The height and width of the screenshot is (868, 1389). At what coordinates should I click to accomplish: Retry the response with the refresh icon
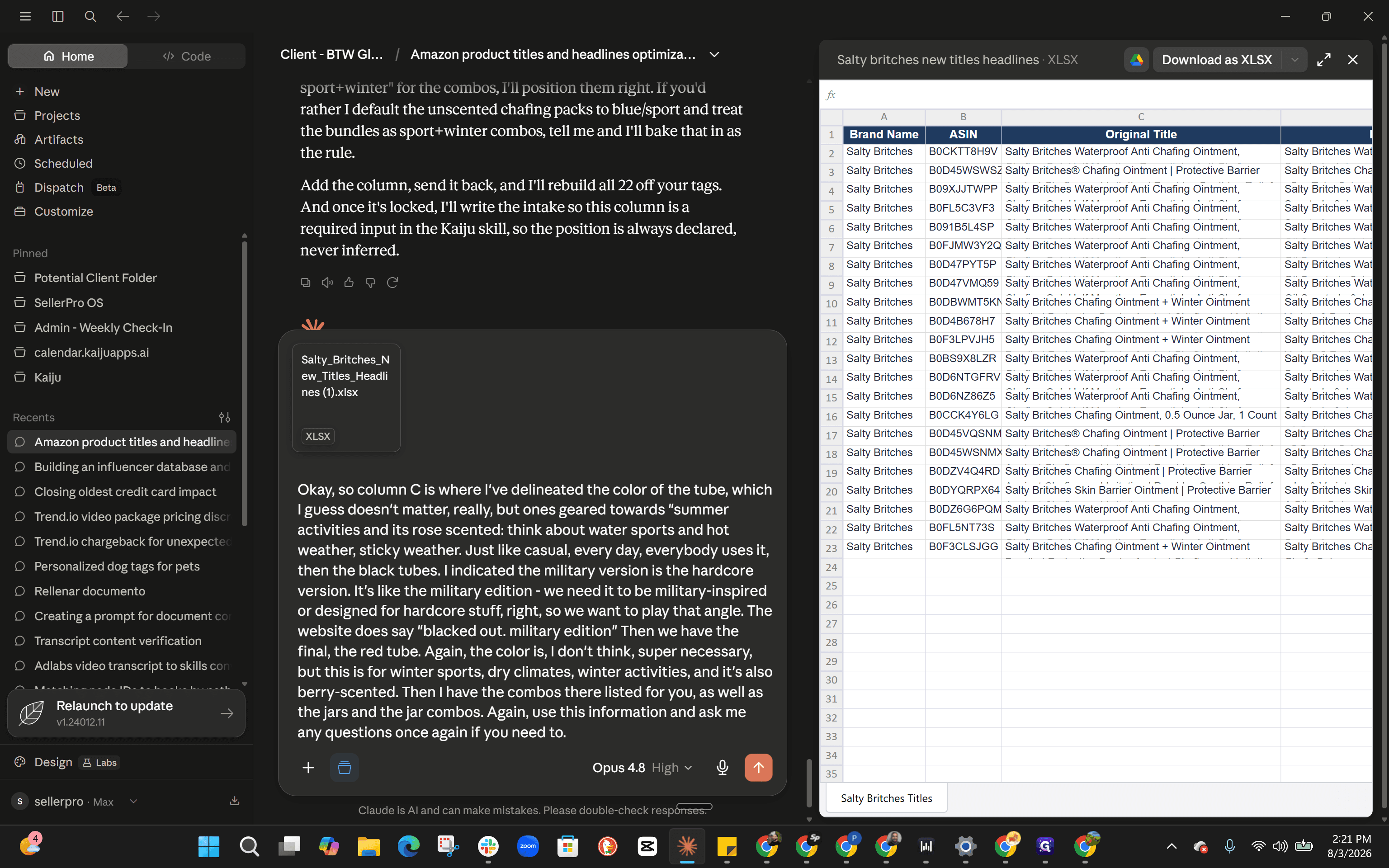[392, 283]
